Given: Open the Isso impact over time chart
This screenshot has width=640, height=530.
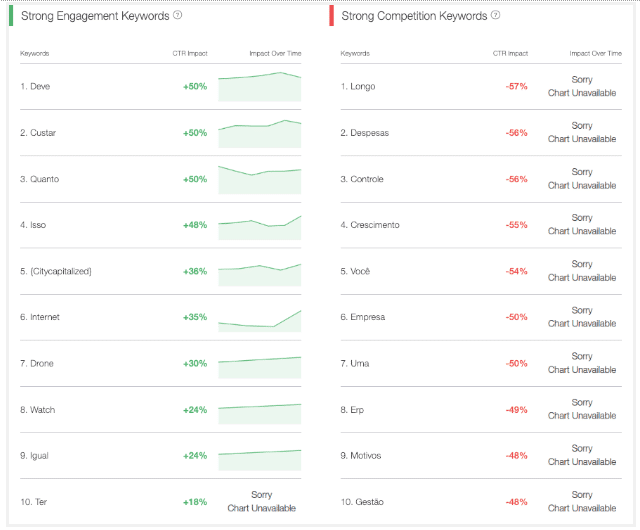Looking at the screenshot, I should 260,227.
